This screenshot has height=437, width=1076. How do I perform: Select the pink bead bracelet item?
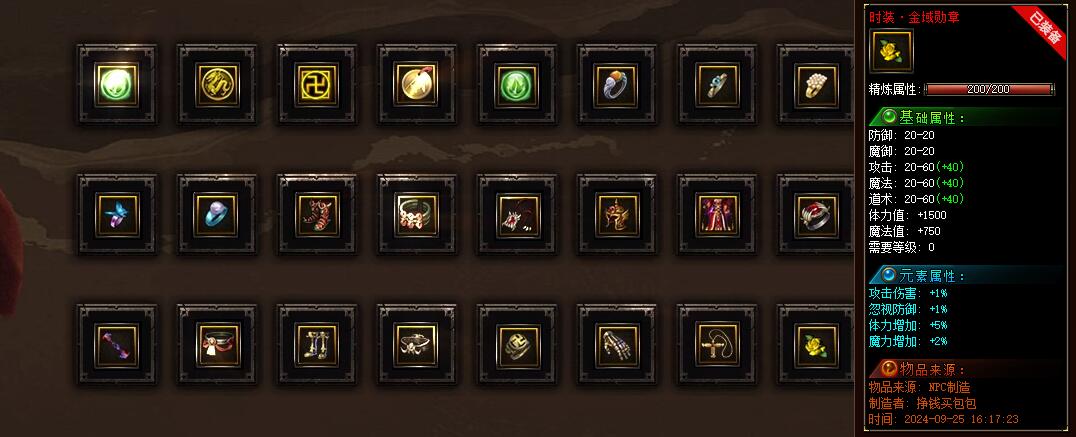click(x=417, y=215)
